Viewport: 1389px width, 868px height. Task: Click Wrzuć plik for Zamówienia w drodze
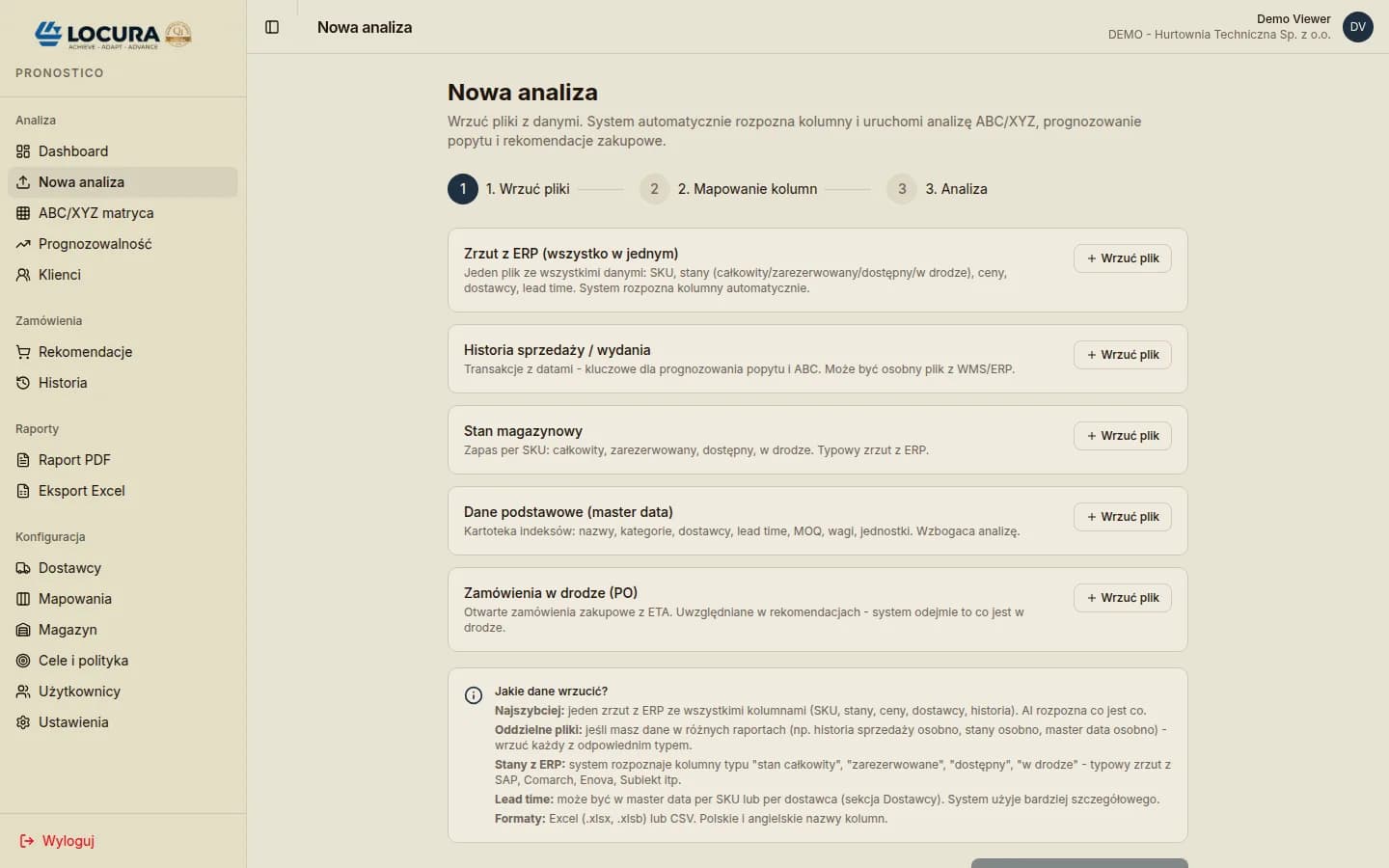coord(1122,598)
